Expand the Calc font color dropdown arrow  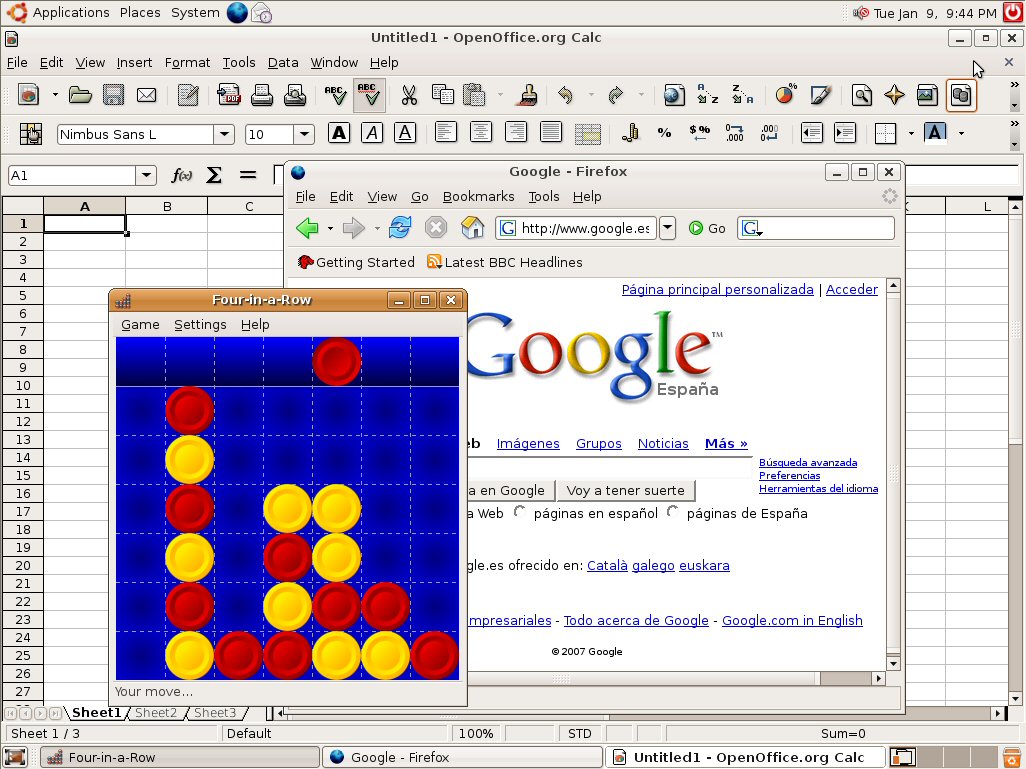961,134
